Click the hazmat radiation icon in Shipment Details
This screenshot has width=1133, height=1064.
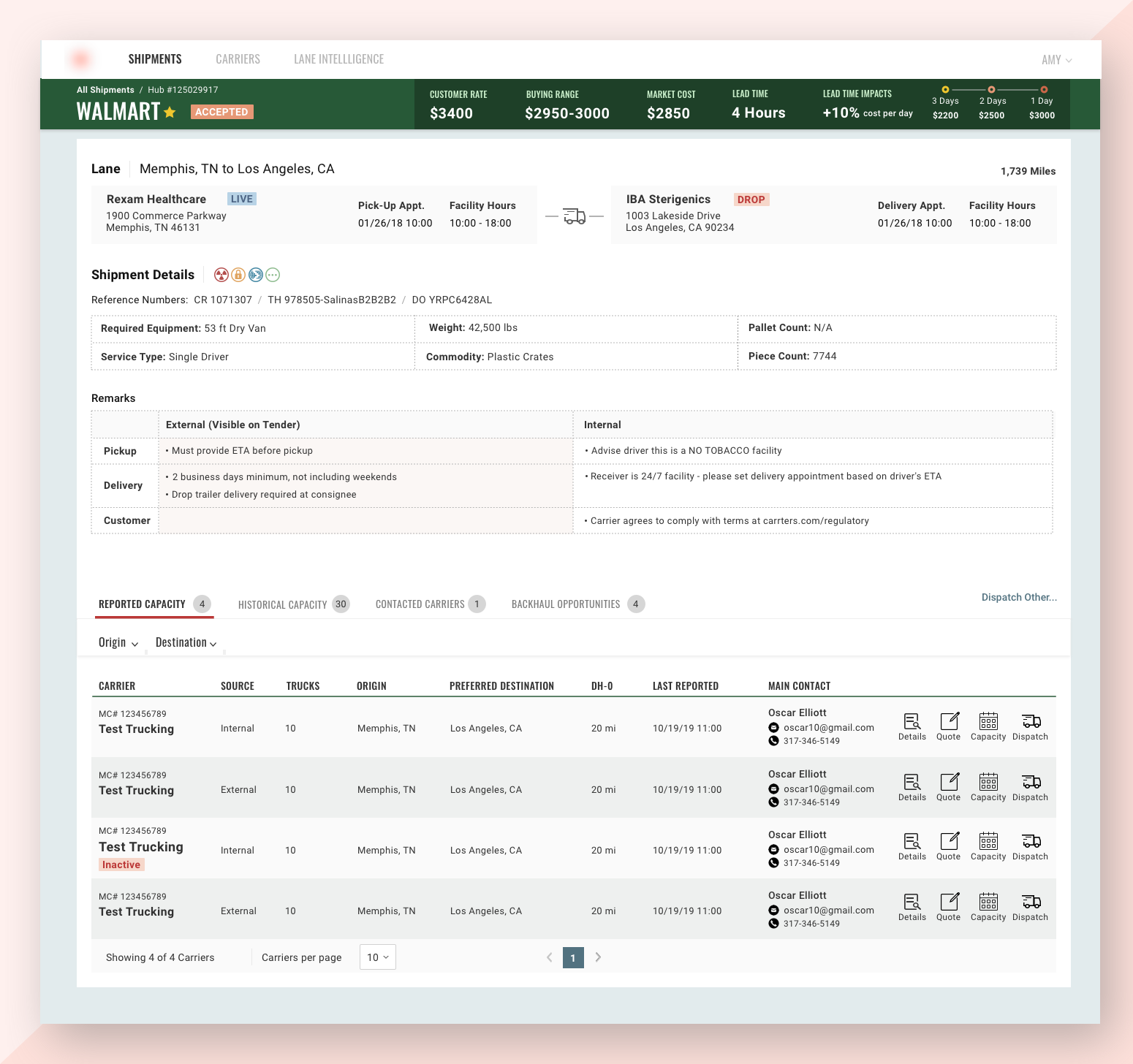[x=221, y=275]
